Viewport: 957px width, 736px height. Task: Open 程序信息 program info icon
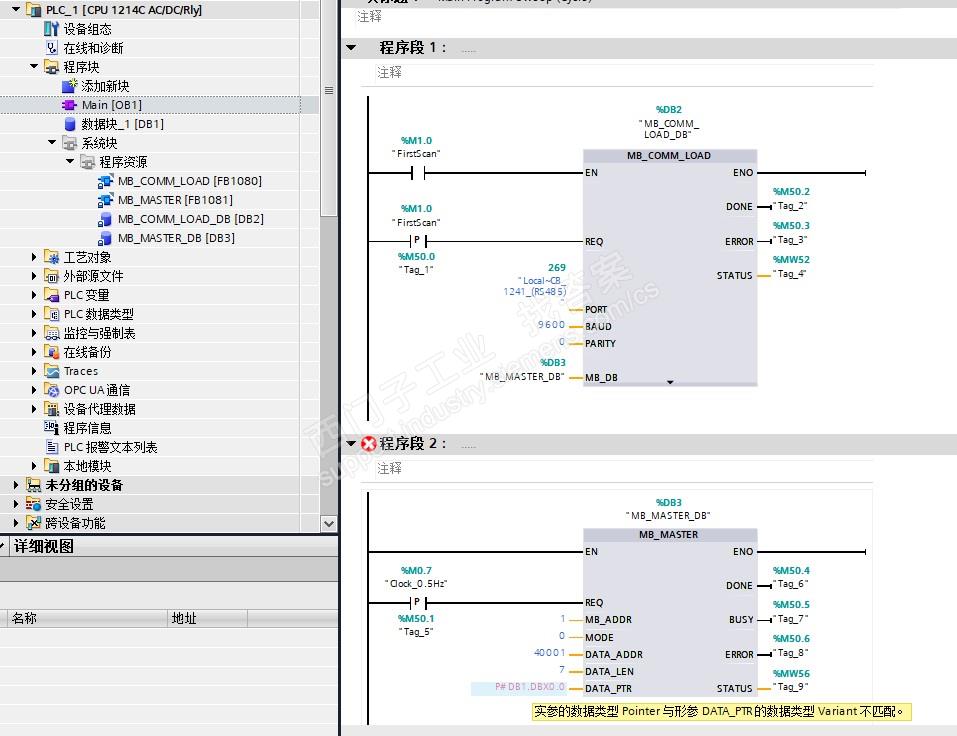tap(51, 428)
